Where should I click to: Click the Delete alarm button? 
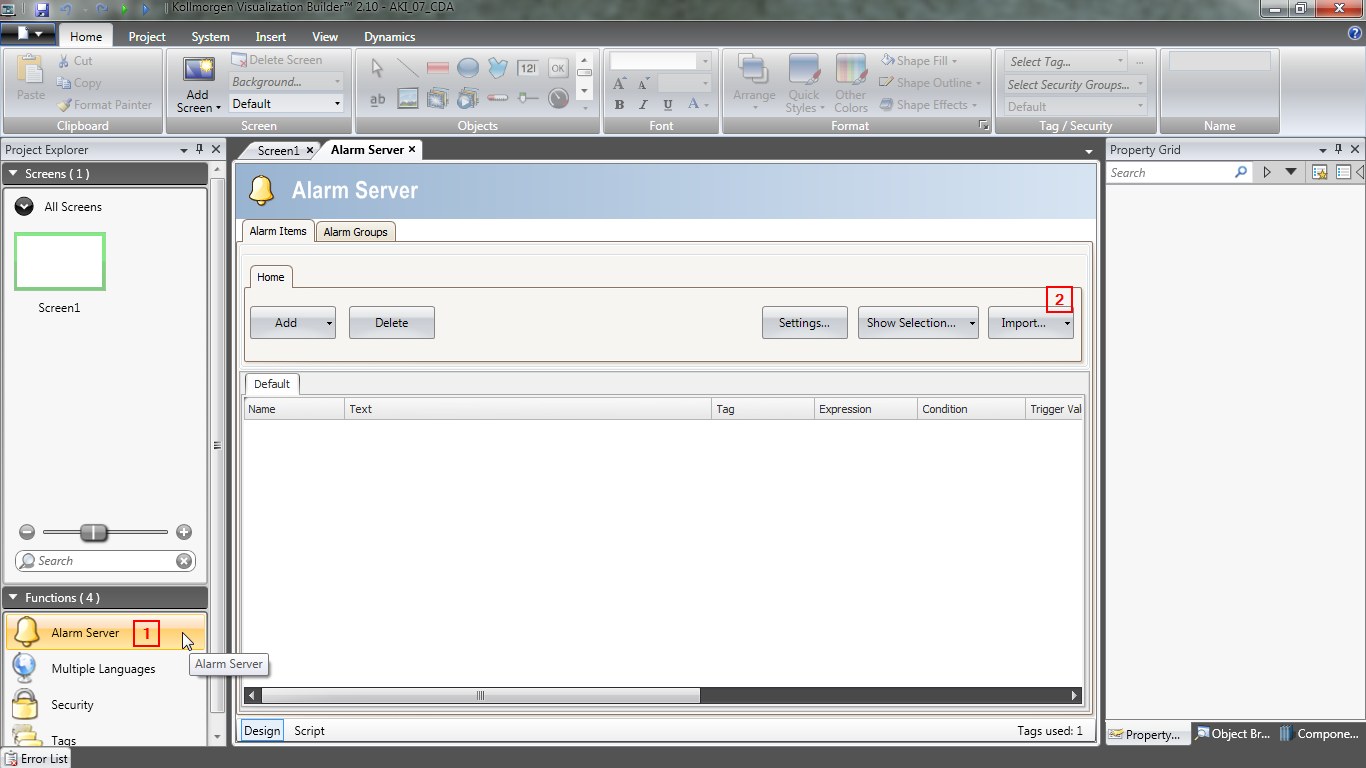[x=392, y=323]
